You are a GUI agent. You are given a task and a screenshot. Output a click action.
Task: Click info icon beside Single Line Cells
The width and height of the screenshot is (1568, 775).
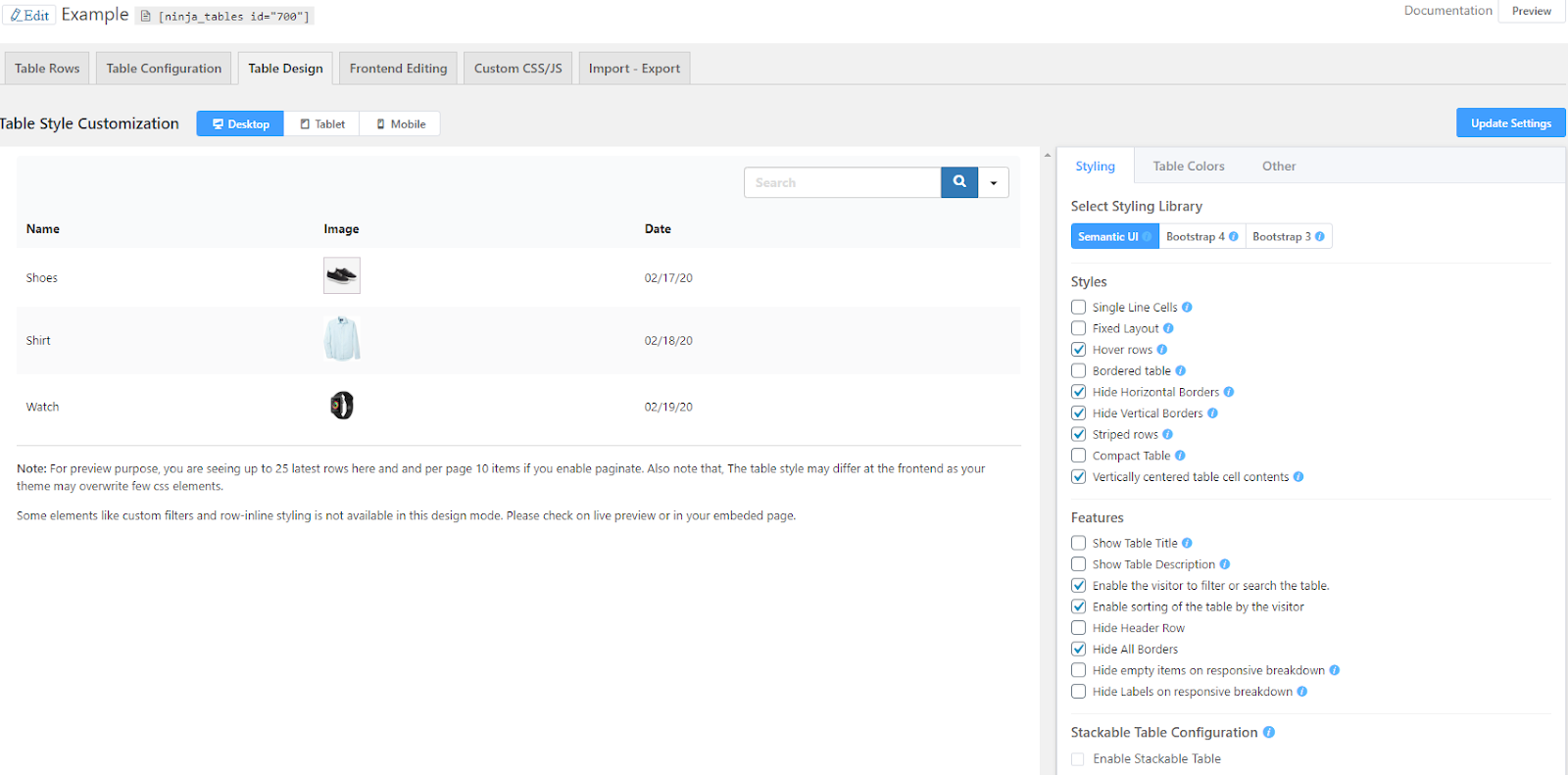(1187, 308)
